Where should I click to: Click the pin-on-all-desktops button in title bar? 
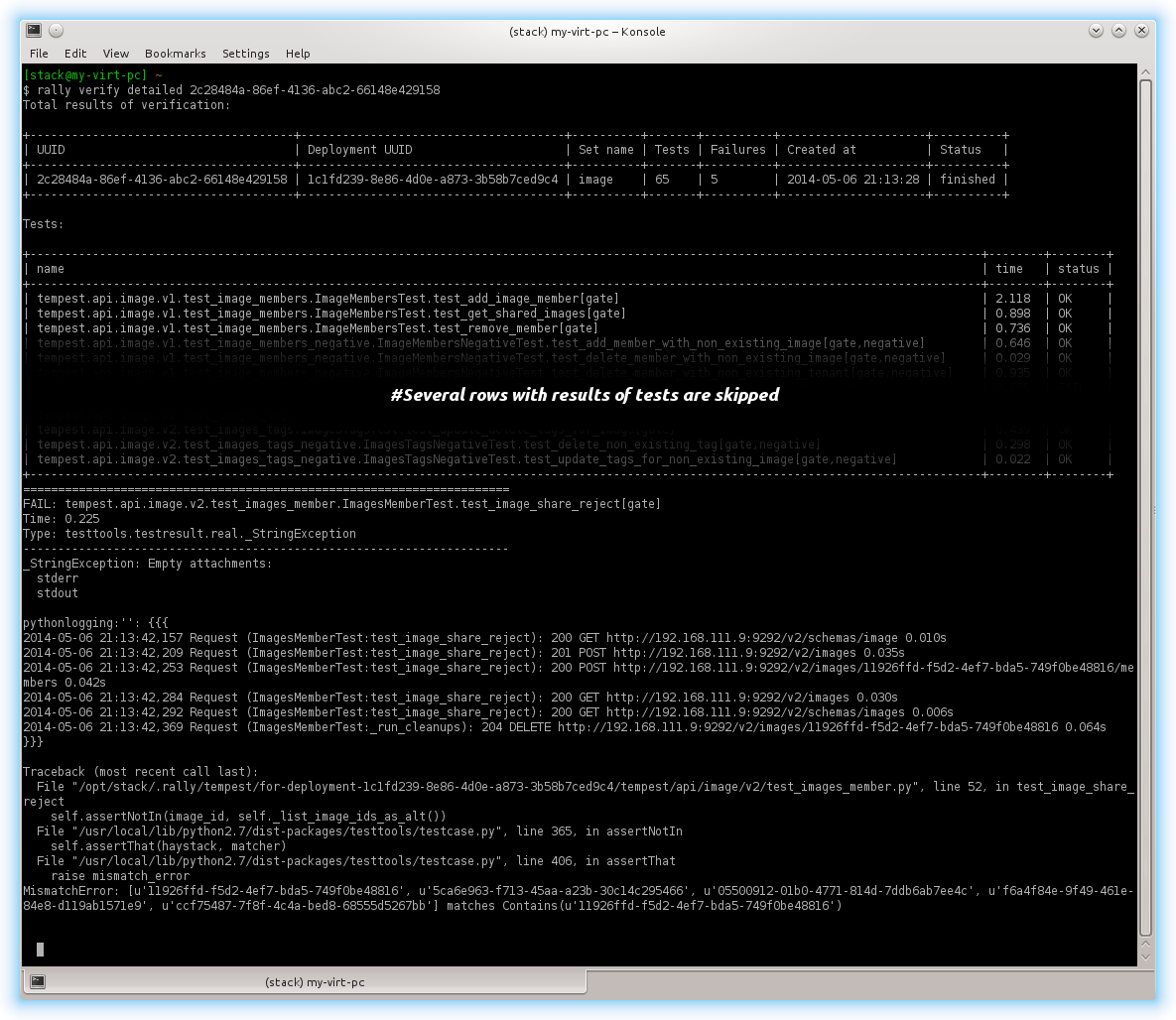tap(57, 31)
